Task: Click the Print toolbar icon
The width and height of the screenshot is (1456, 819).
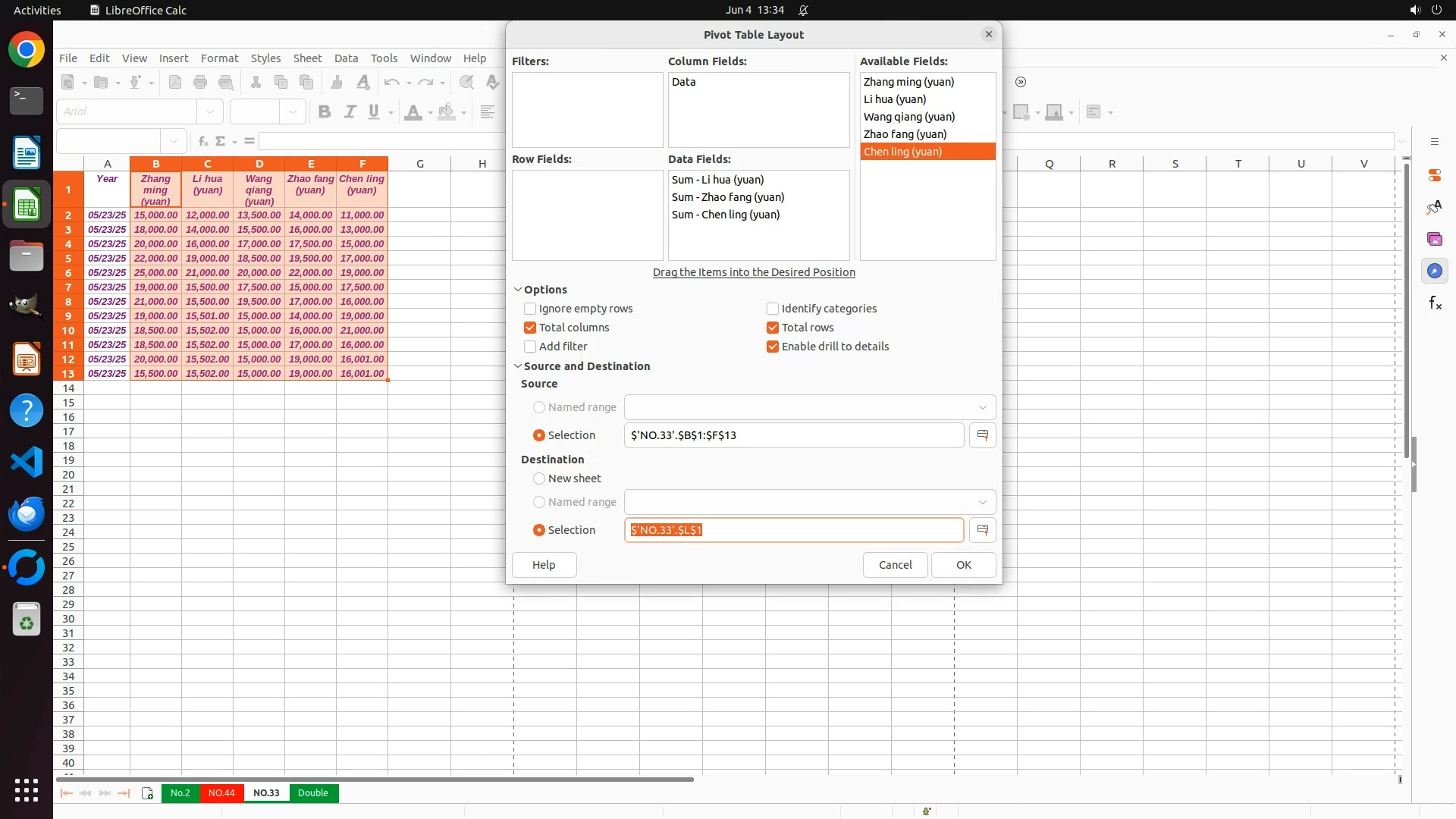Action: [200, 83]
